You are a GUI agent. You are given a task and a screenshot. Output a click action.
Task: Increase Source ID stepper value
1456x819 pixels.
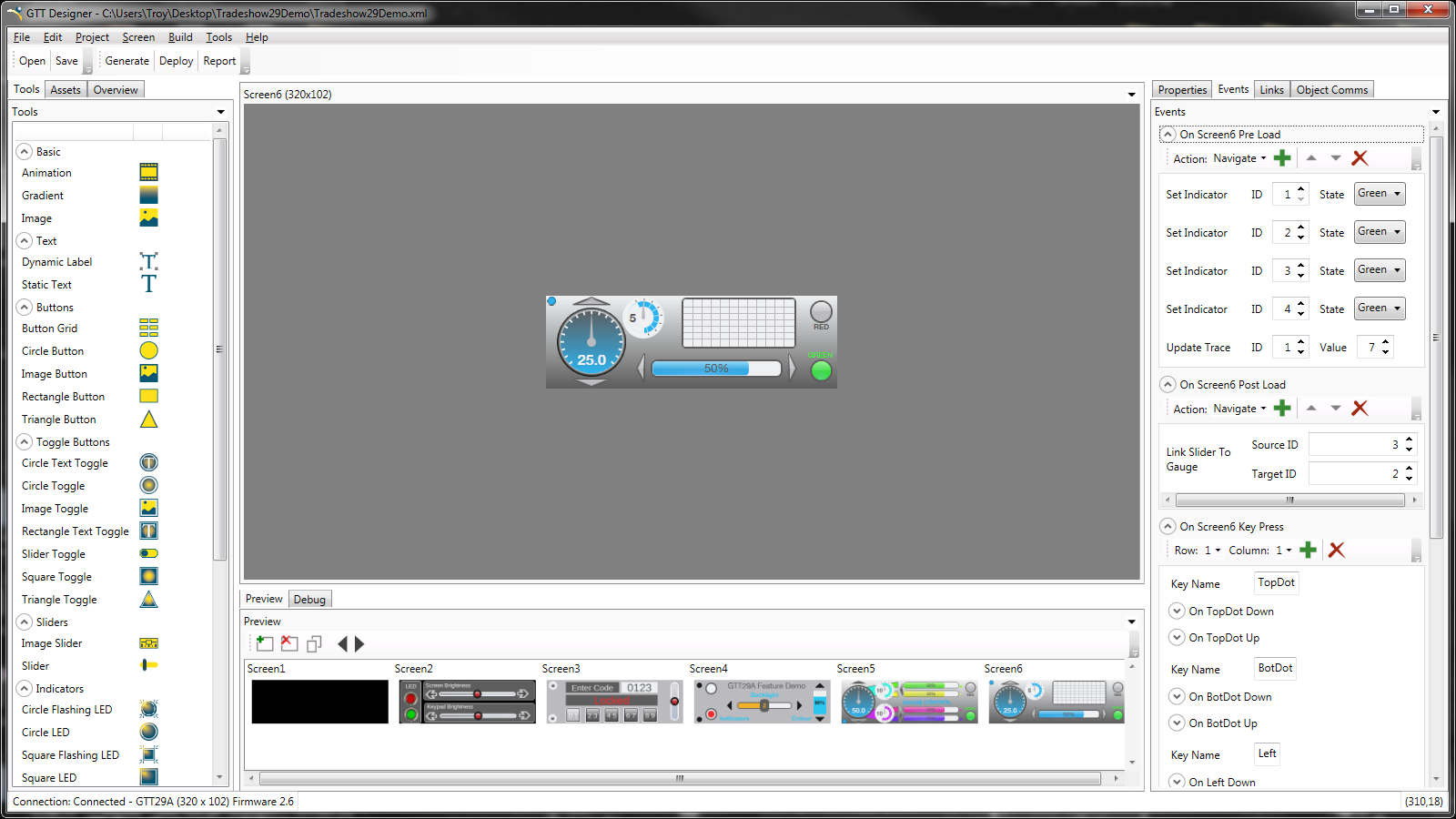click(x=1410, y=440)
